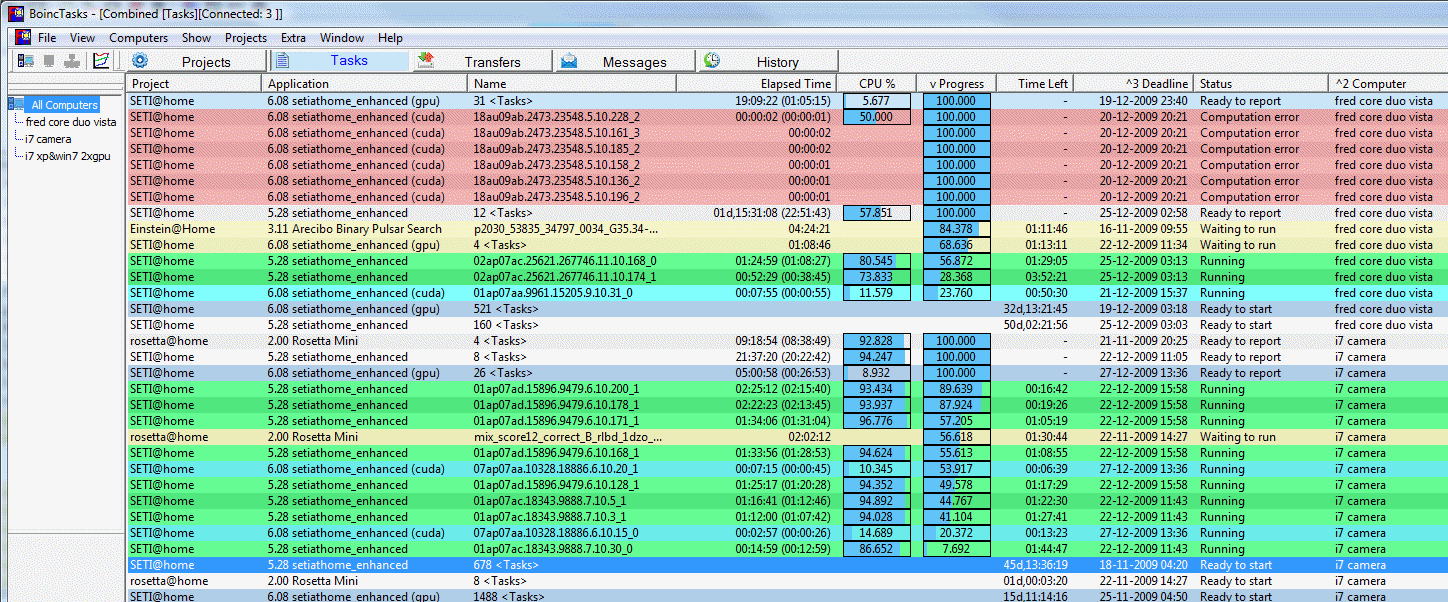Screen dimensions: 1448x602
Task: Click progress bar showing 84.378
Action: (957, 229)
